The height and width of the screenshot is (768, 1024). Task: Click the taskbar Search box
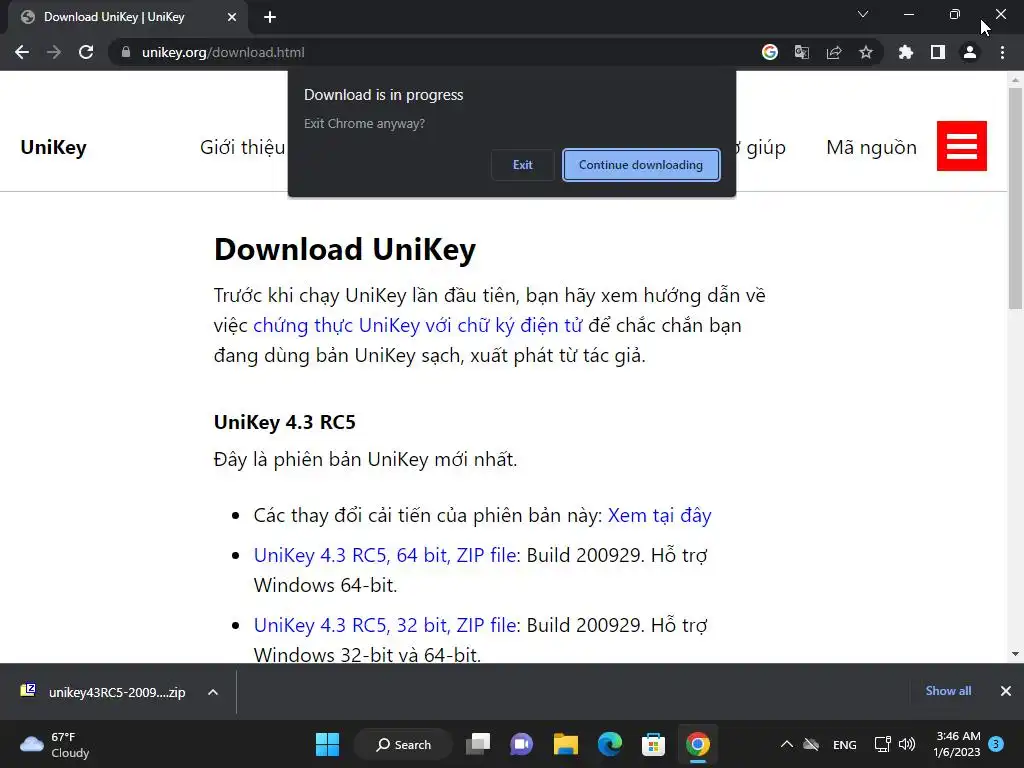coord(404,744)
